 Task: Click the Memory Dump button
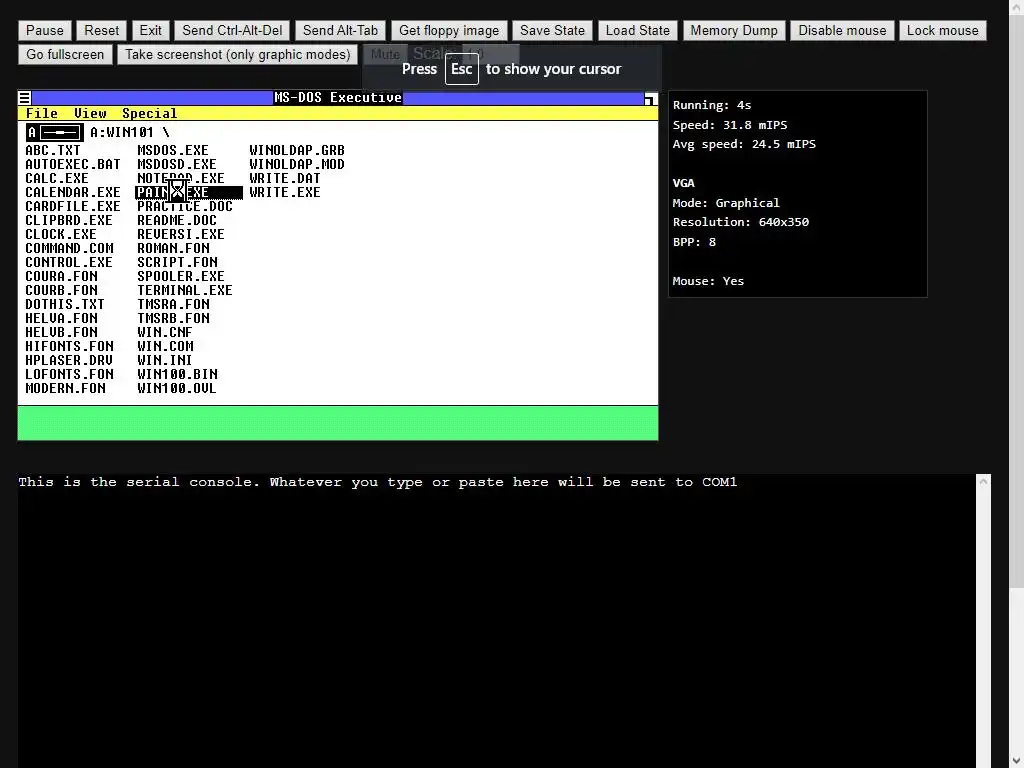[x=734, y=31]
